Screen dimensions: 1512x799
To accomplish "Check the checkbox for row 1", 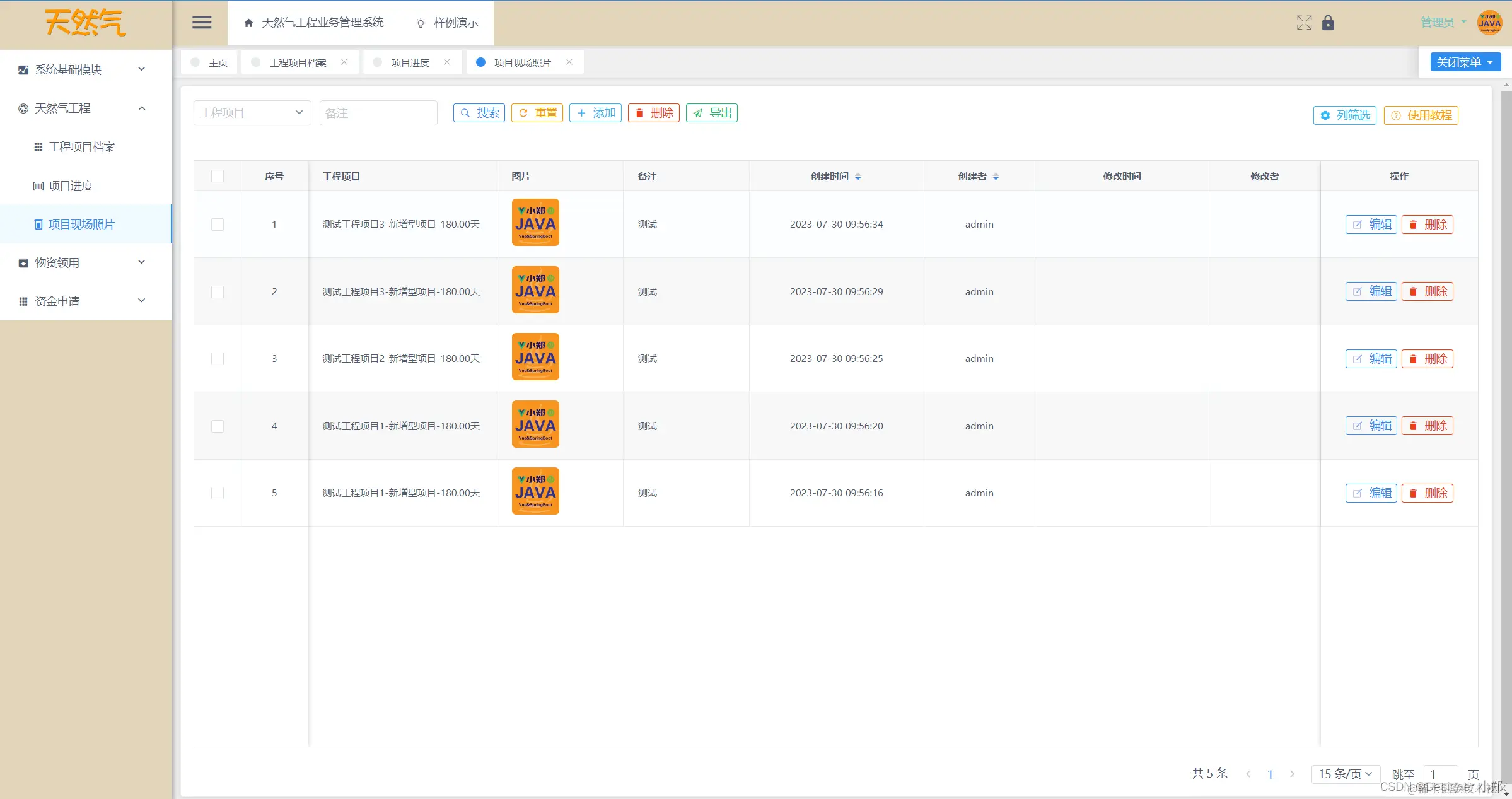I will pyautogui.click(x=218, y=225).
